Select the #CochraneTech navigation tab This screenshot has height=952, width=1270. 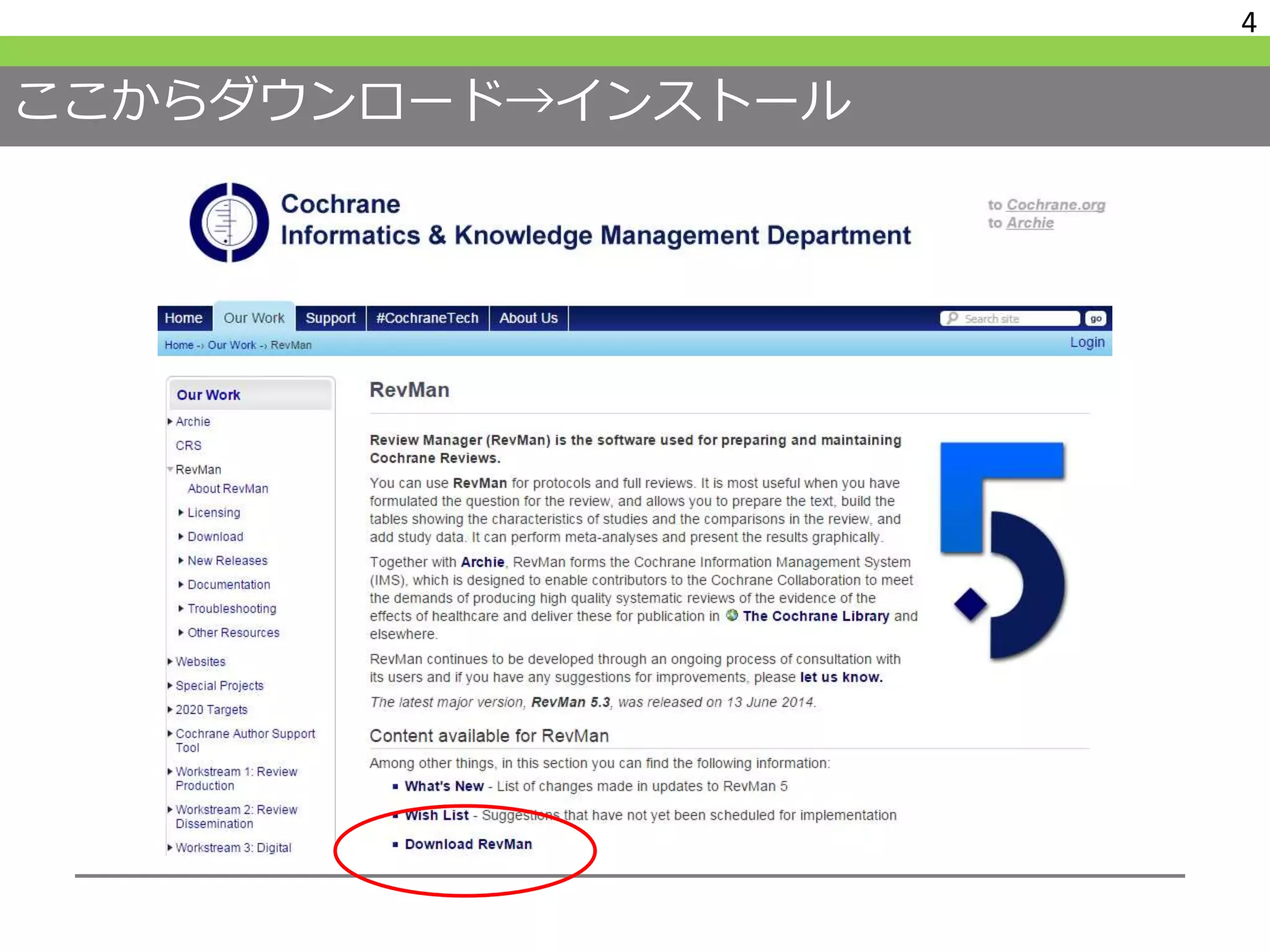(427, 318)
